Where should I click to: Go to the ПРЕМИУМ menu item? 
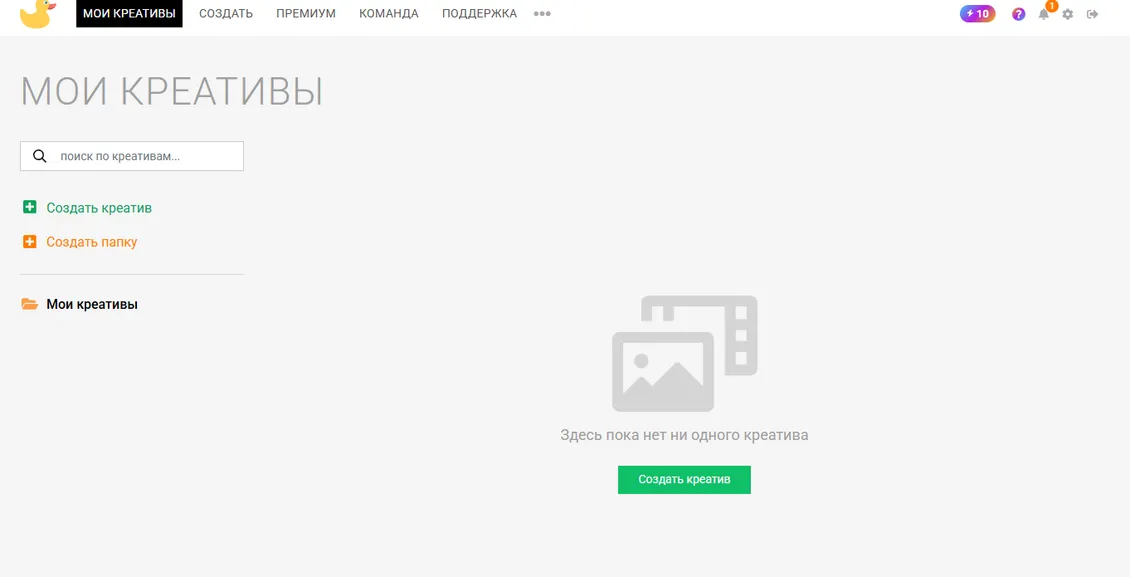tap(306, 14)
